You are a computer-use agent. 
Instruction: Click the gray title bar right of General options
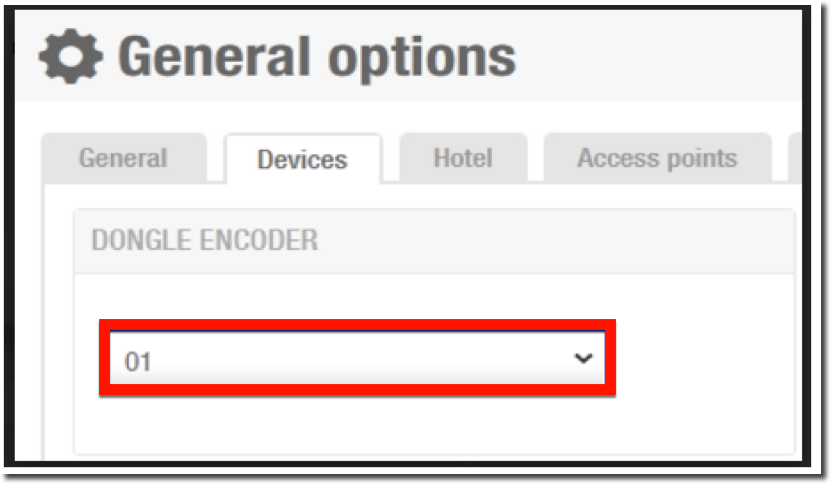point(657,57)
